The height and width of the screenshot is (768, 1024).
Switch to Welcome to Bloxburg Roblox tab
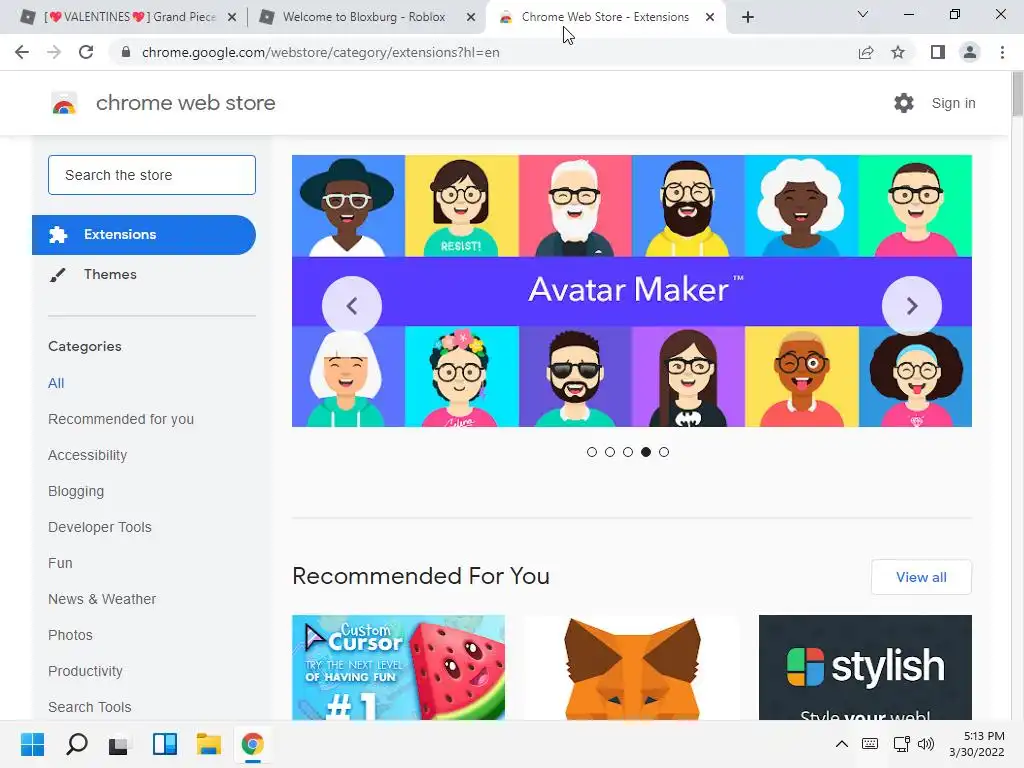tap(364, 17)
